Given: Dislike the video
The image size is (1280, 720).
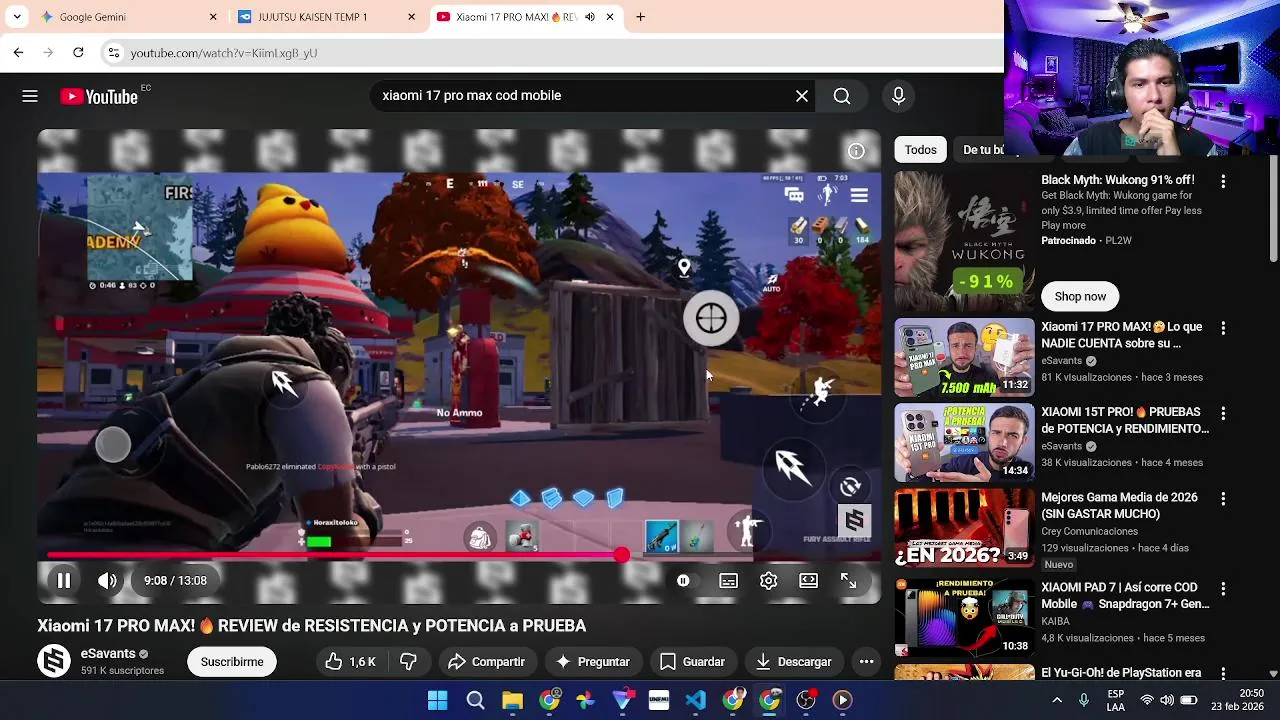Looking at the screenshot, I should pos(408,661).
